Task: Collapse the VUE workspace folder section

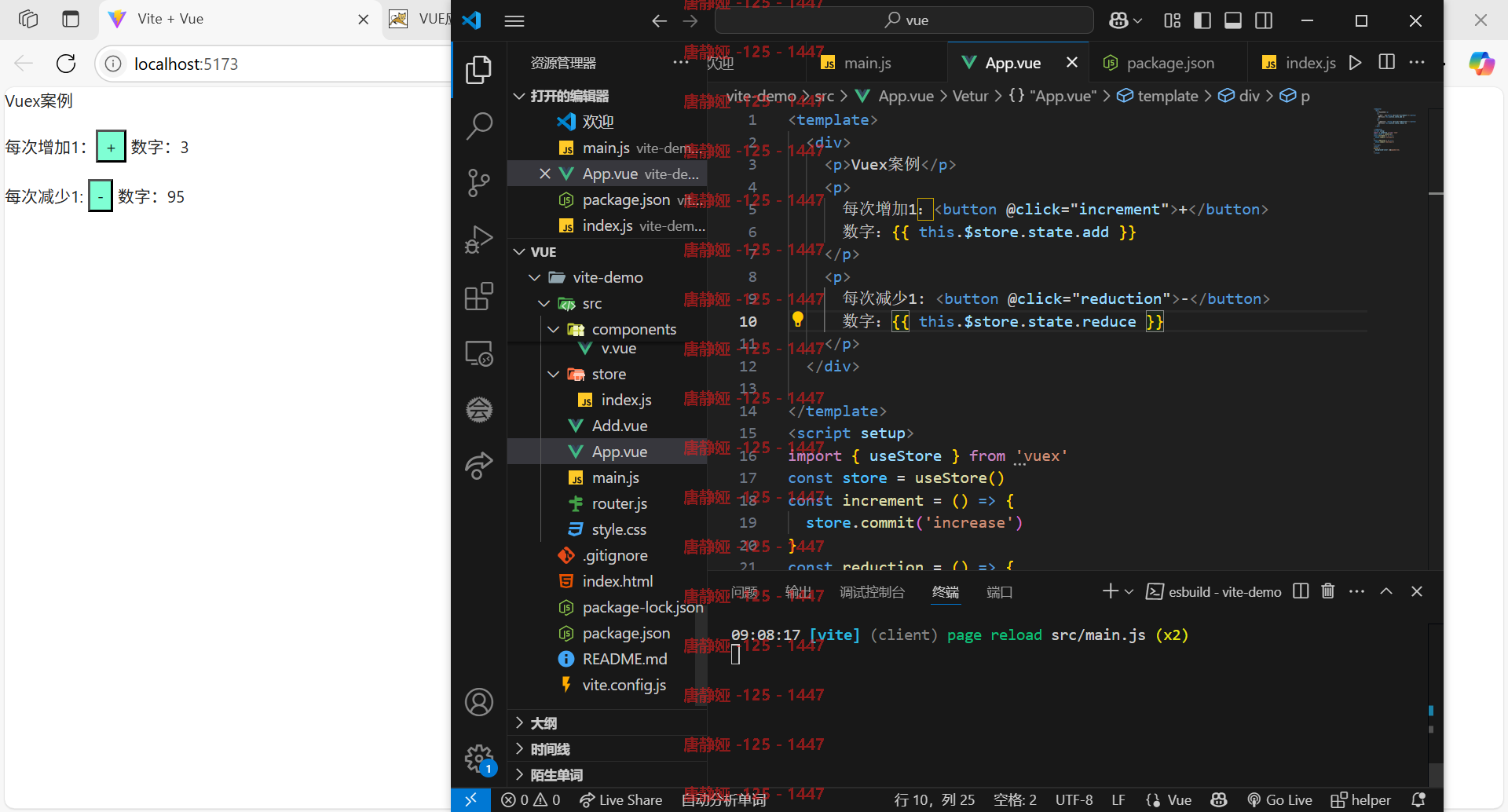Action: 518,252
